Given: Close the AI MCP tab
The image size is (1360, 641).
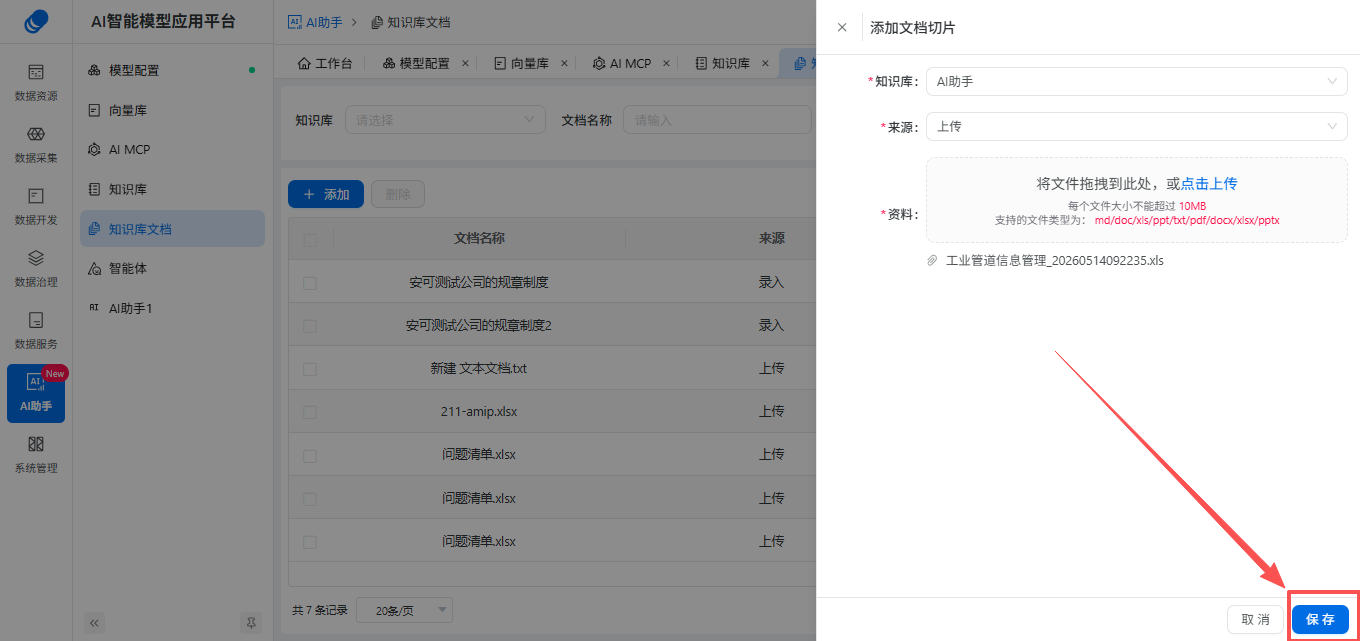Looking at the screenshot, I should tap(664, 63).
